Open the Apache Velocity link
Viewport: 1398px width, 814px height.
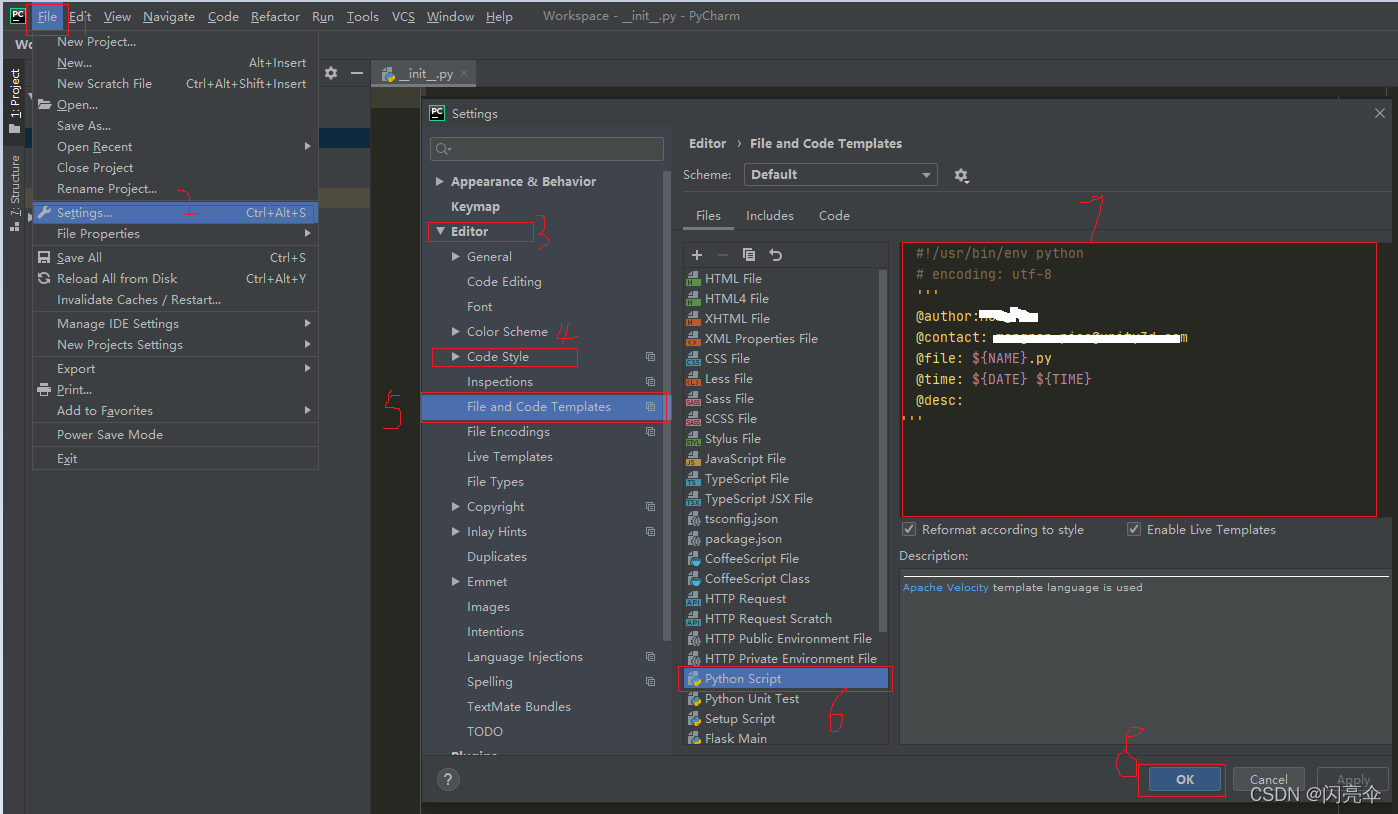coord(945,588)
